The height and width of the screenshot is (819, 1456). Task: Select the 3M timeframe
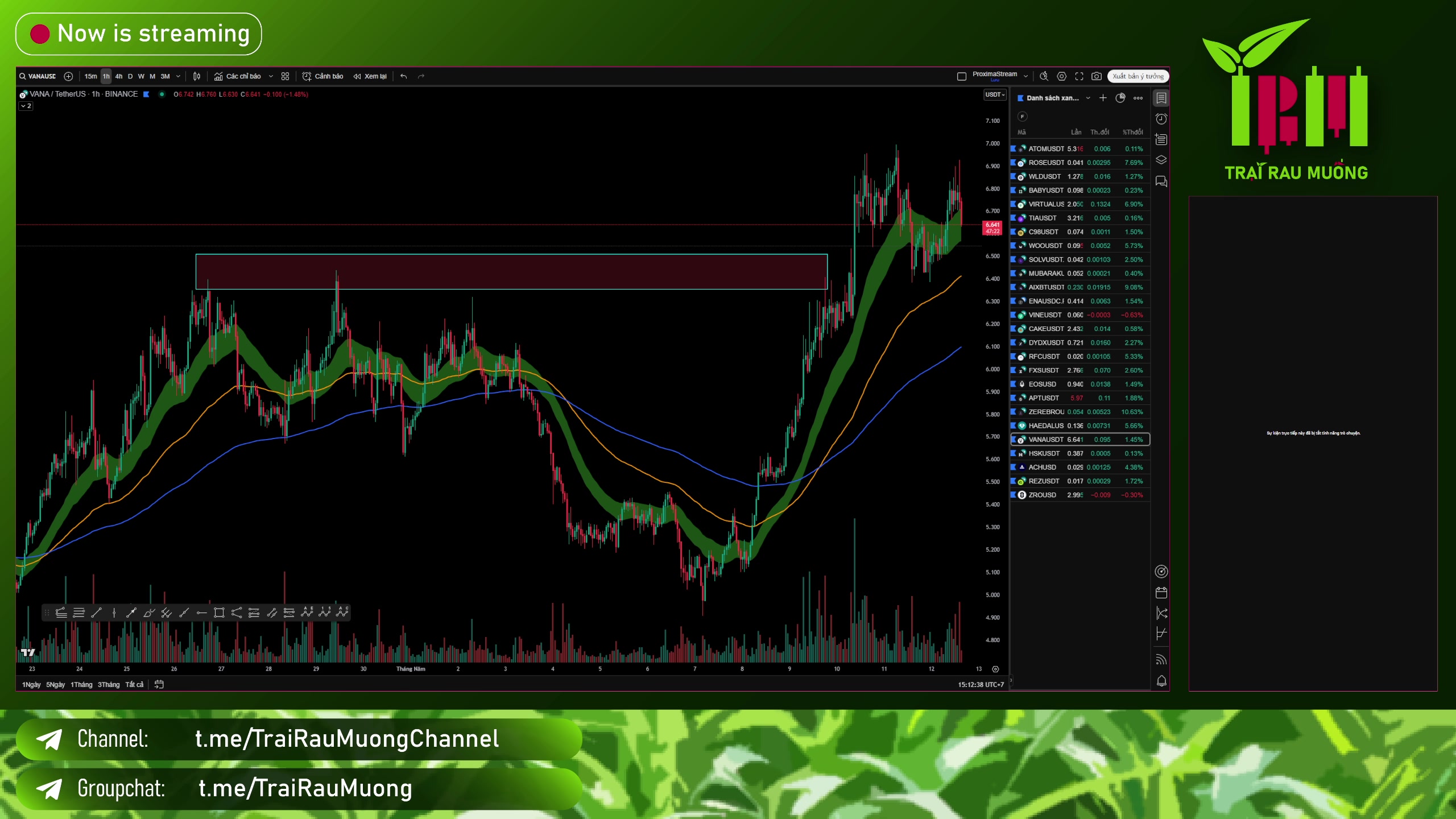(166, 76)
